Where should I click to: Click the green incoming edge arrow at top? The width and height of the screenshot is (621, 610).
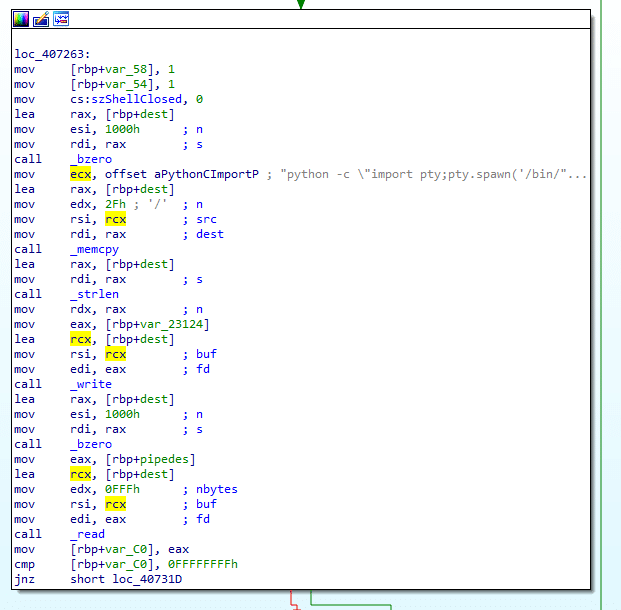[301, 4]
